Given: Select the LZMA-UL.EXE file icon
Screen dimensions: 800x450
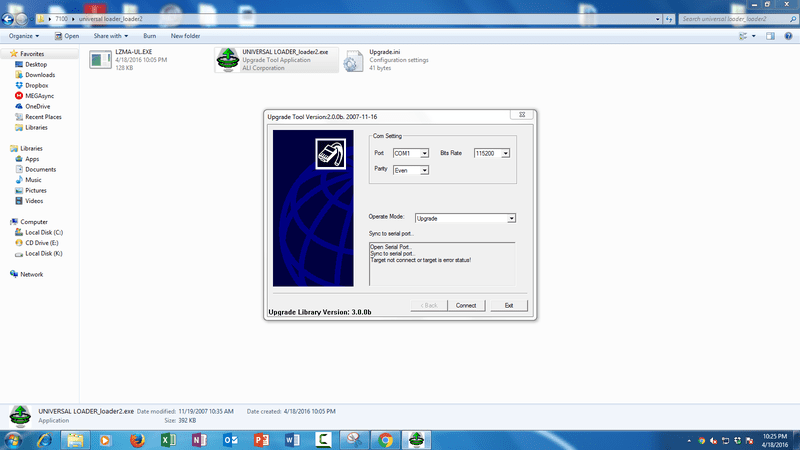Looking at the screenshot, I should pos(101,60).
